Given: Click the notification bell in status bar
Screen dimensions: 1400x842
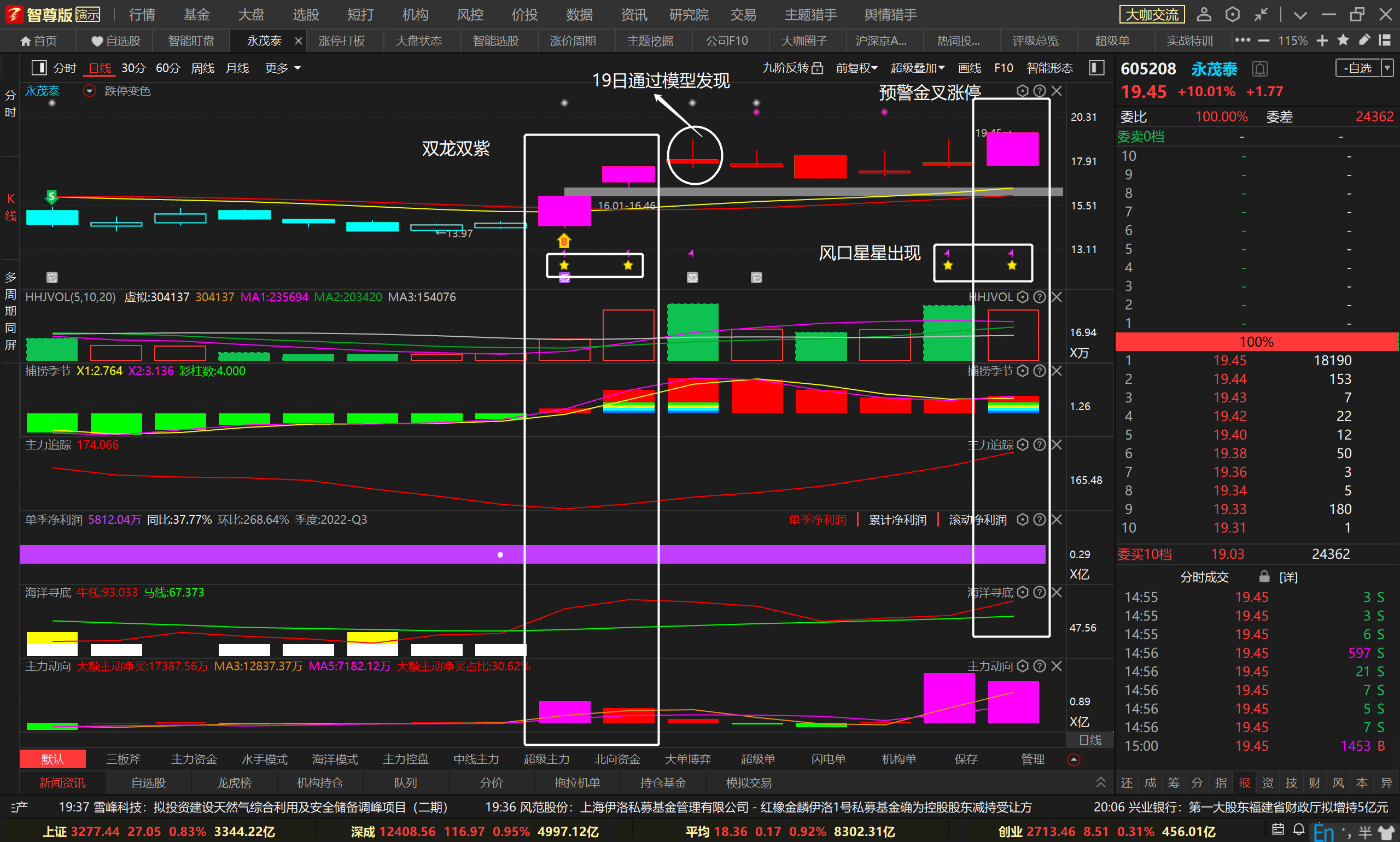Looking at the screenshot, I should click(1298, 829).
